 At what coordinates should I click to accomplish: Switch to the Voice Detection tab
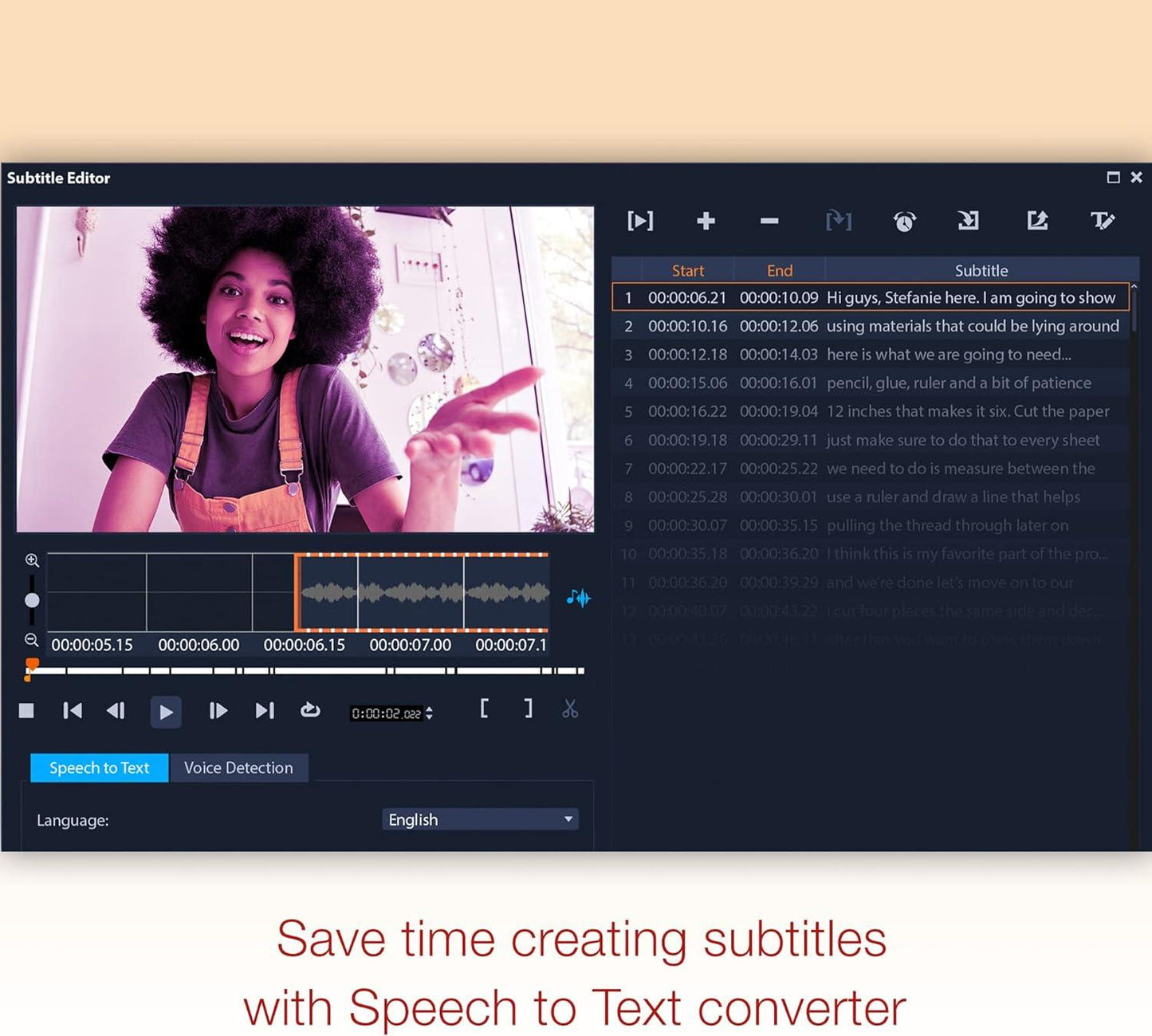coord(238,767)
